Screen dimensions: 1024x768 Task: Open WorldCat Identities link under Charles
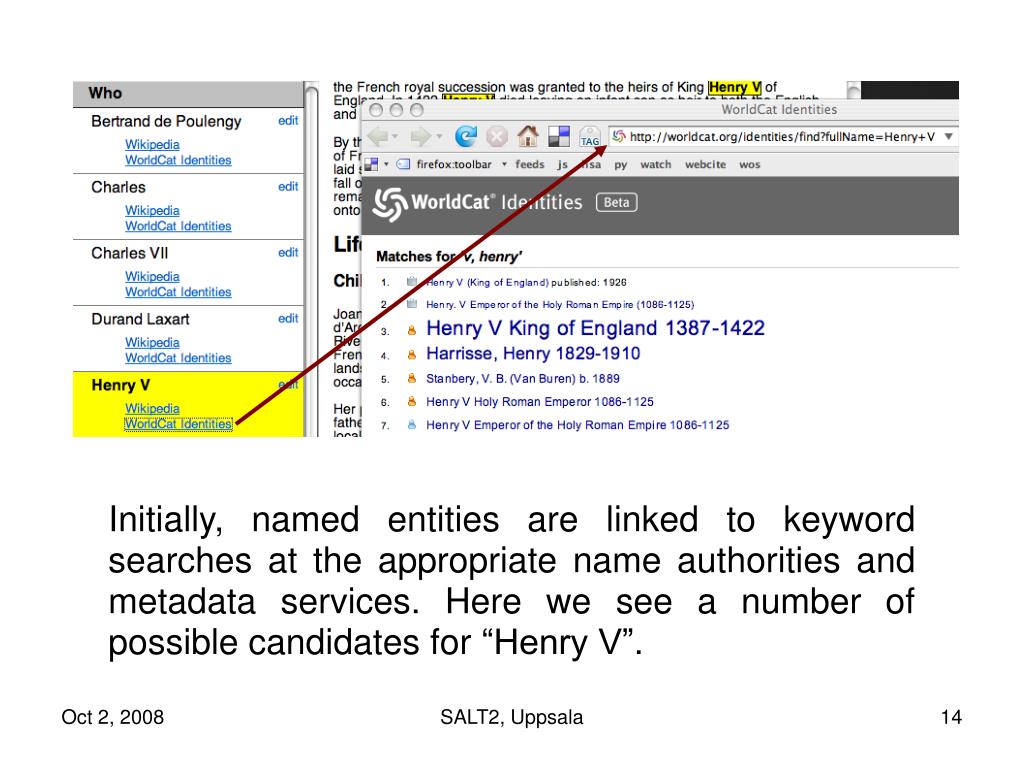point(178,226)
